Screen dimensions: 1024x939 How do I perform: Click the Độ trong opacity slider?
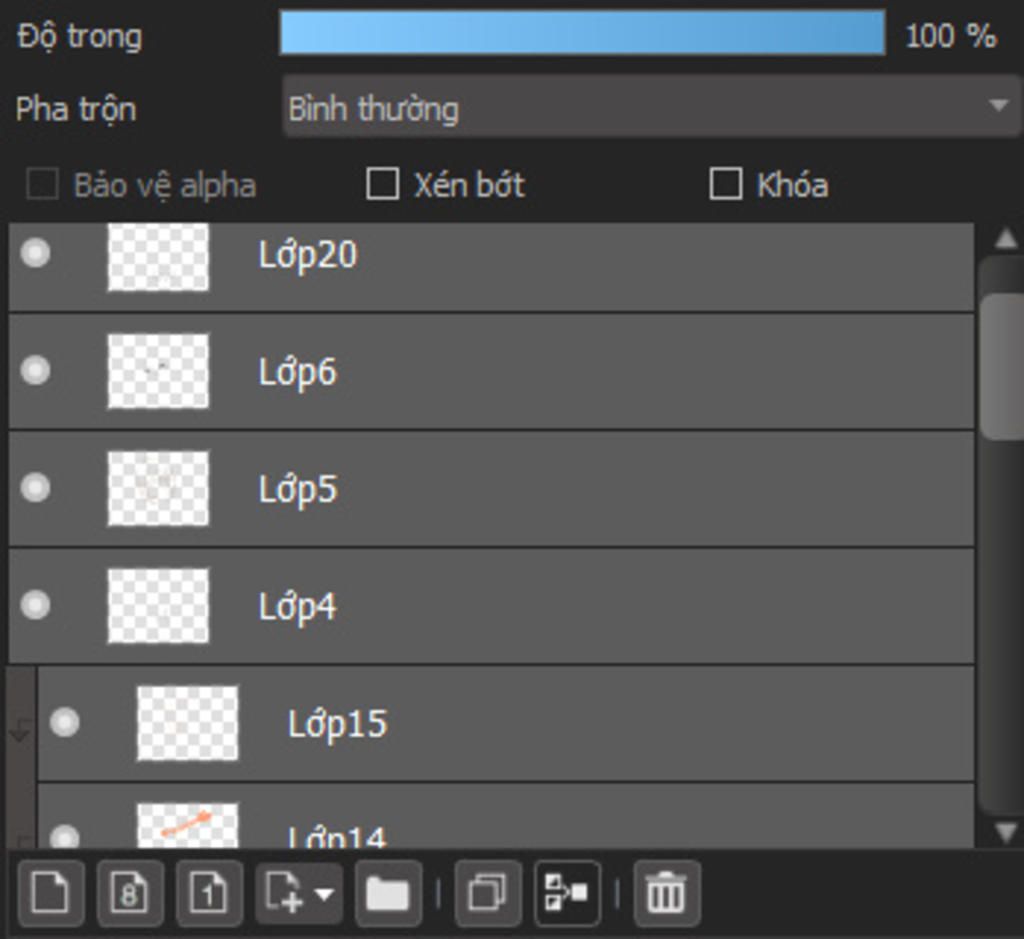tap(581, 33)
